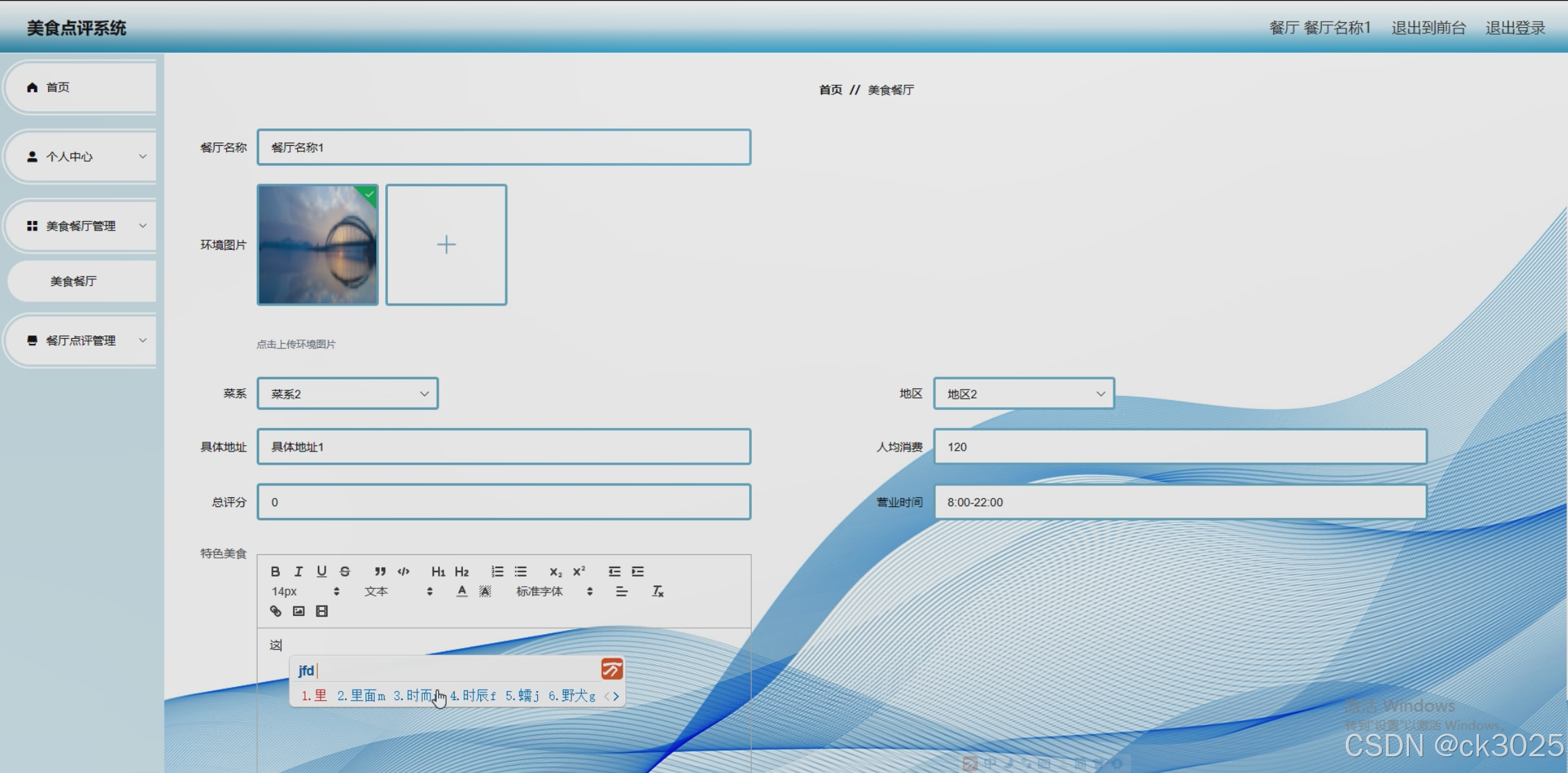The width and height of the screenshot is (1568, 773).
Task: Insert an ordered numbered list
Action: (497, 572)
